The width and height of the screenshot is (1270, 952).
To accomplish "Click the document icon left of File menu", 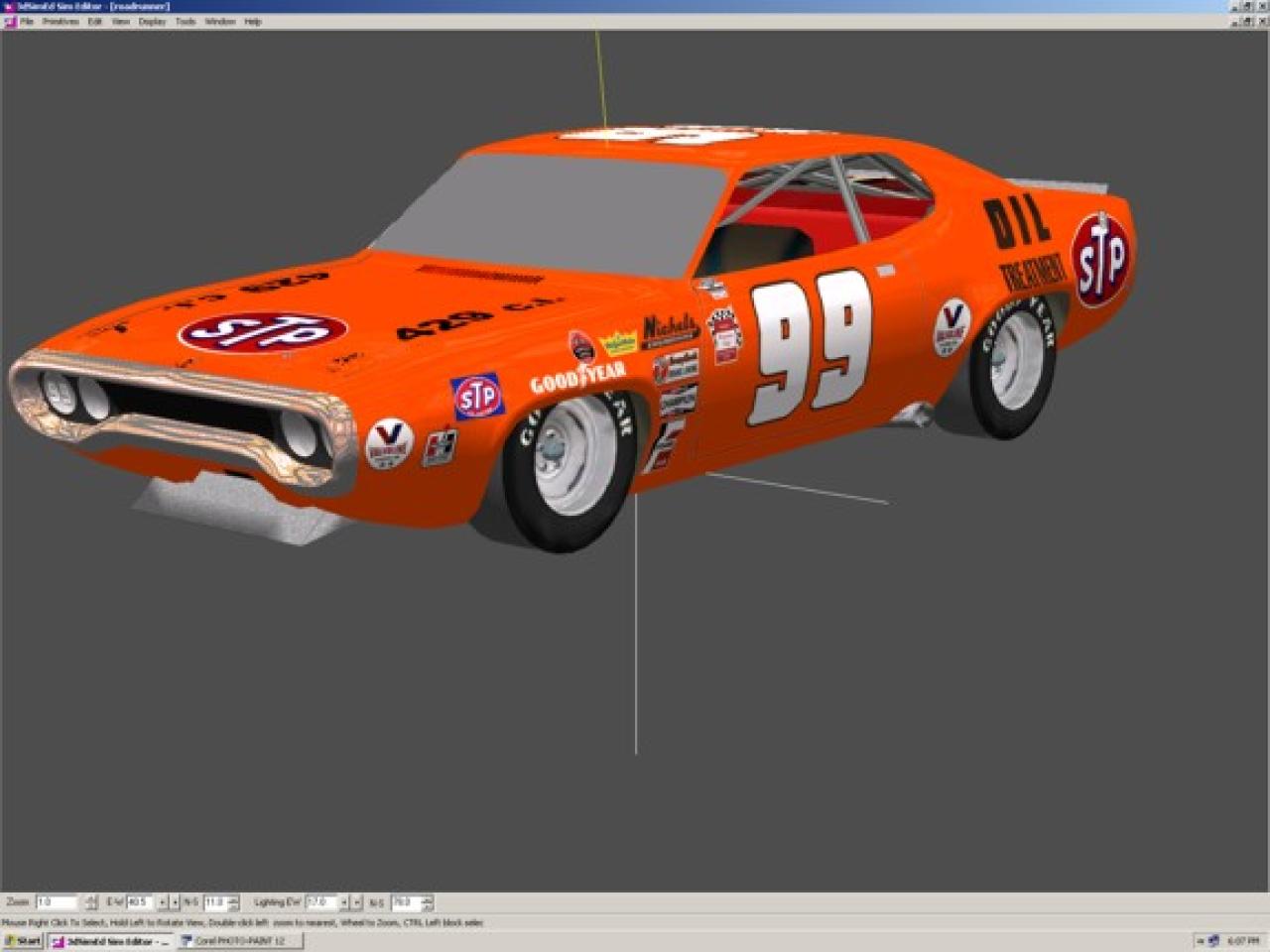I will click(x=10, y=21).
